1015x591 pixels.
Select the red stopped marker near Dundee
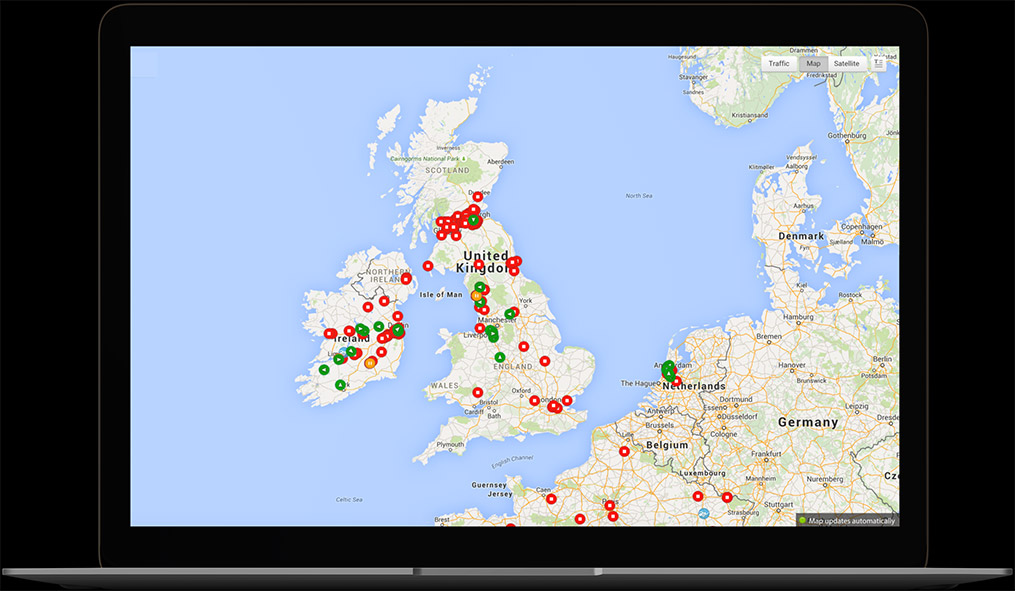(x=478, y=197)
